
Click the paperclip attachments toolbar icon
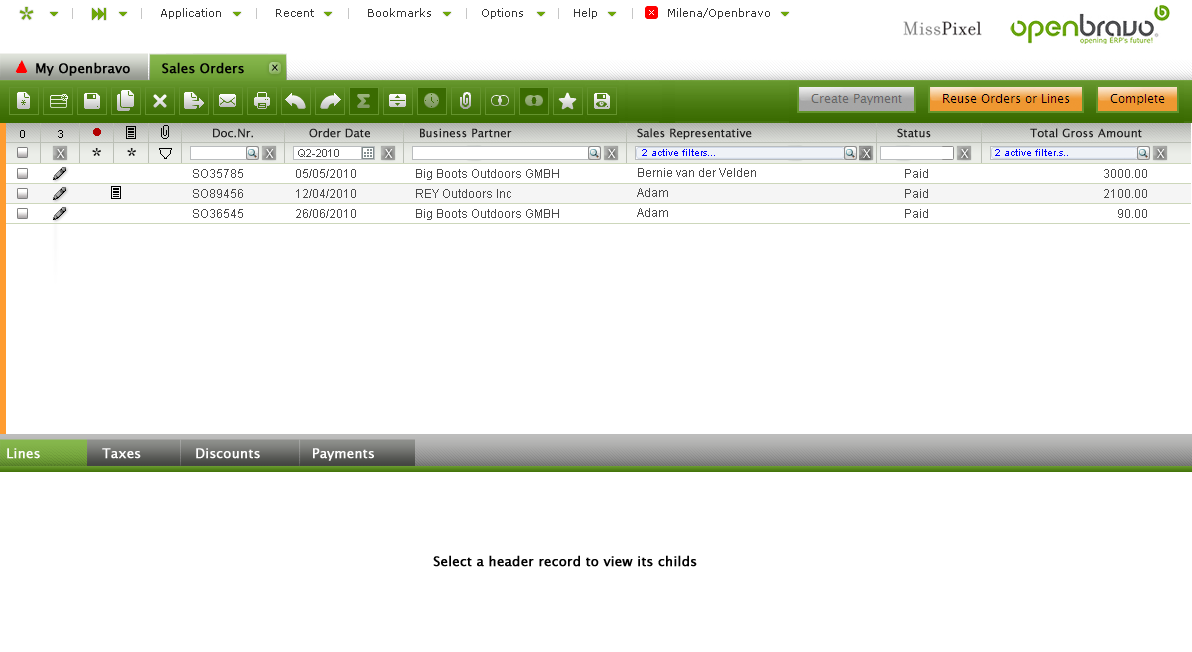465,100
